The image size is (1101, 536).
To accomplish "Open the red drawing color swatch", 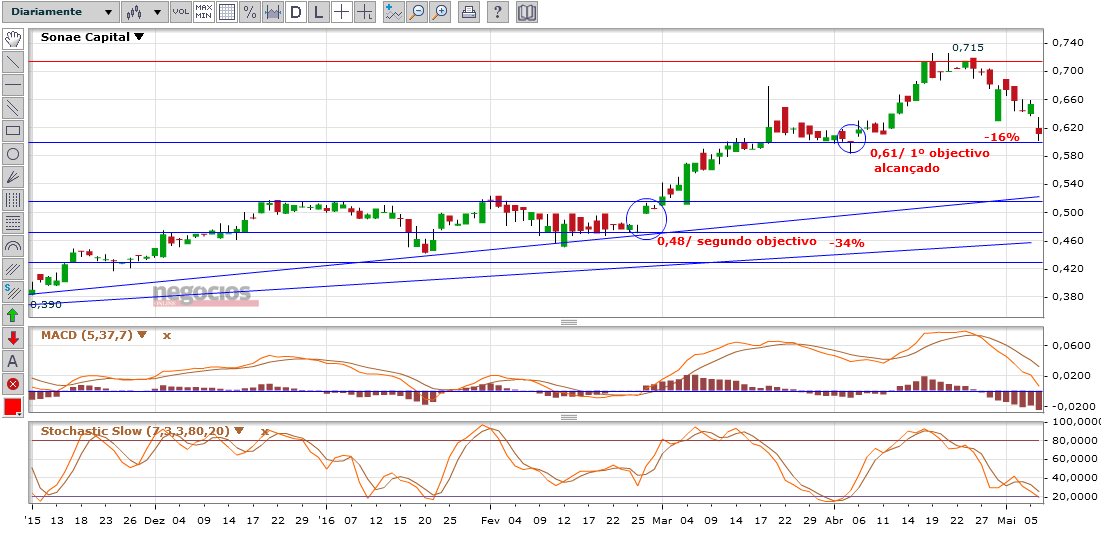I will pyautogui.click(x=13, y=408).
